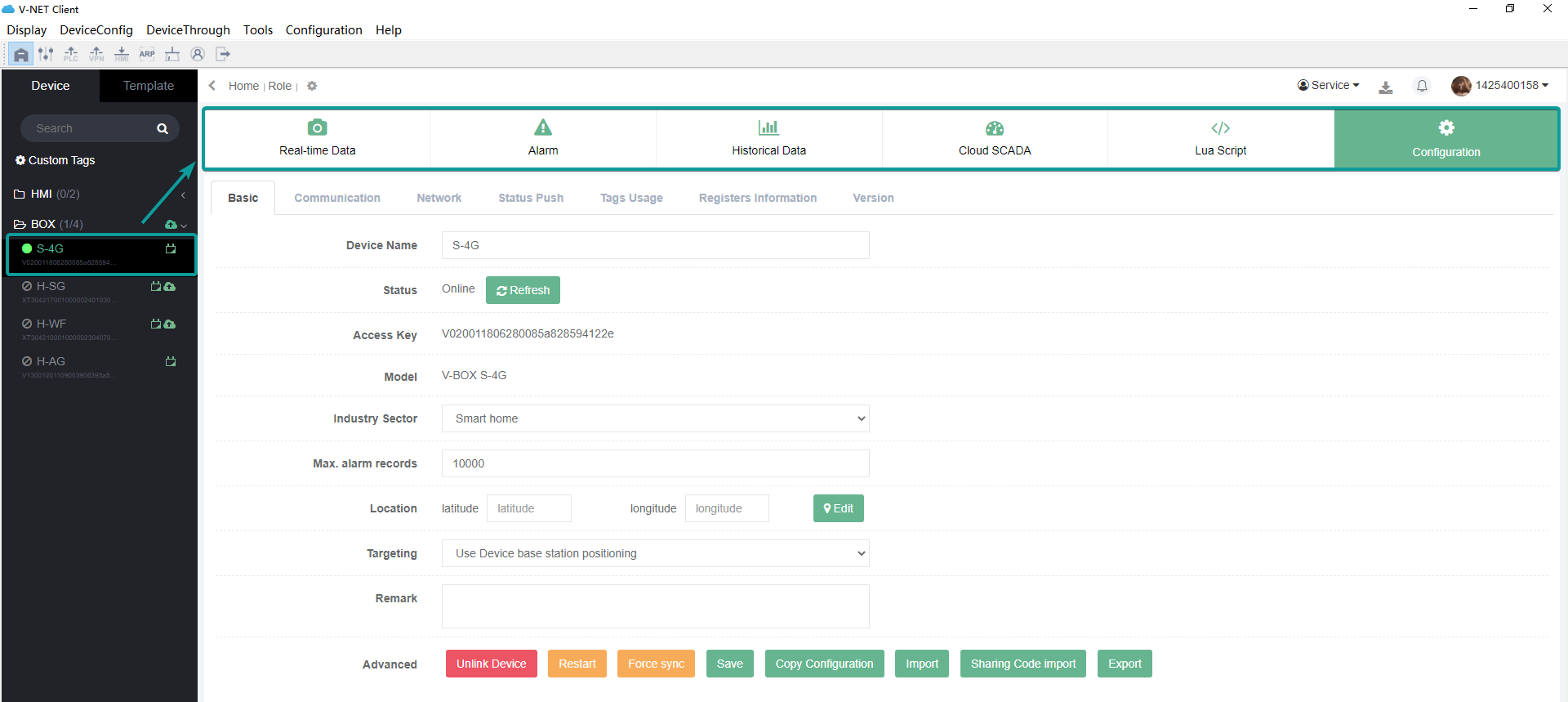Open Real-time Data section
Image resolution: width=1568 pixels, height=702 pixels.
pyautogui.click(x=318, y=138)
